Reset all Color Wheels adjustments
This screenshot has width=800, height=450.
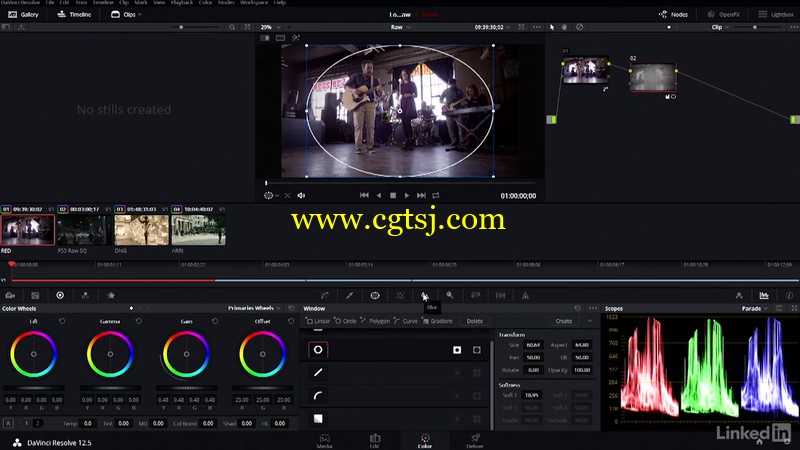tap(291, 308)
